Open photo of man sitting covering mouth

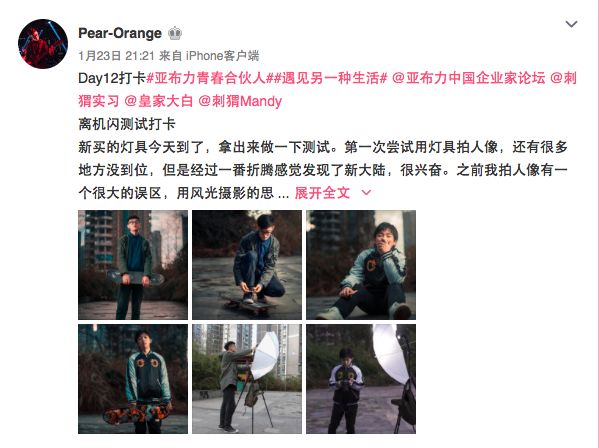[x=361, y=265]
